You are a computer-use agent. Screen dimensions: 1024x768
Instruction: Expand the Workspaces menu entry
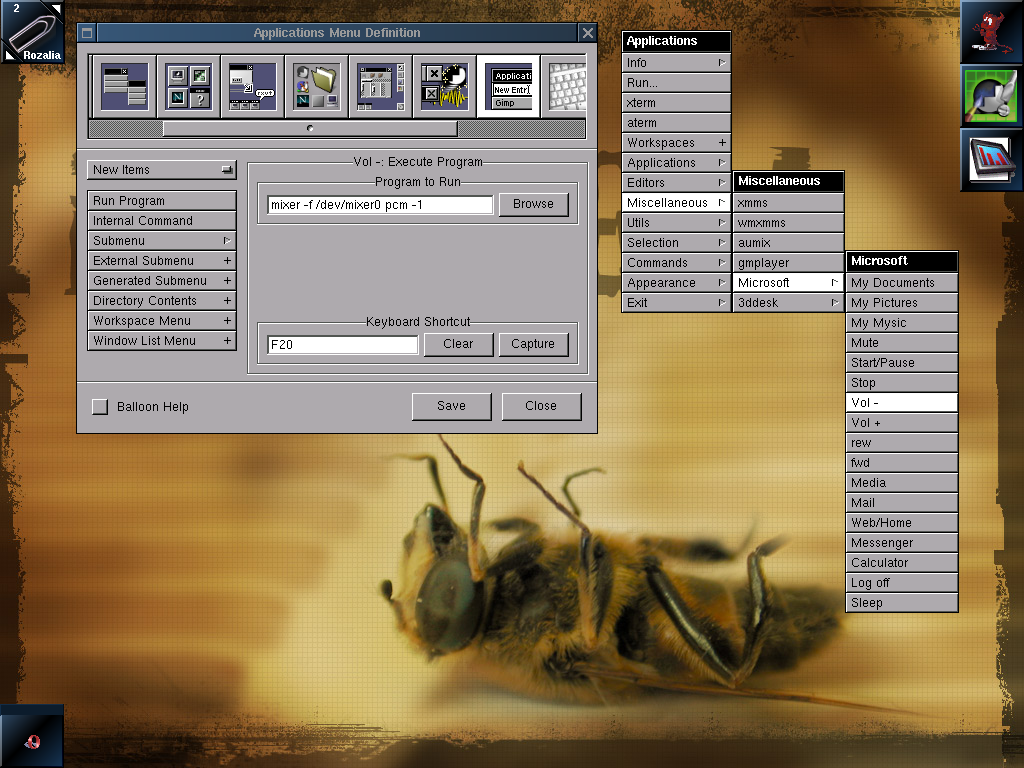(x=675, y=143)
